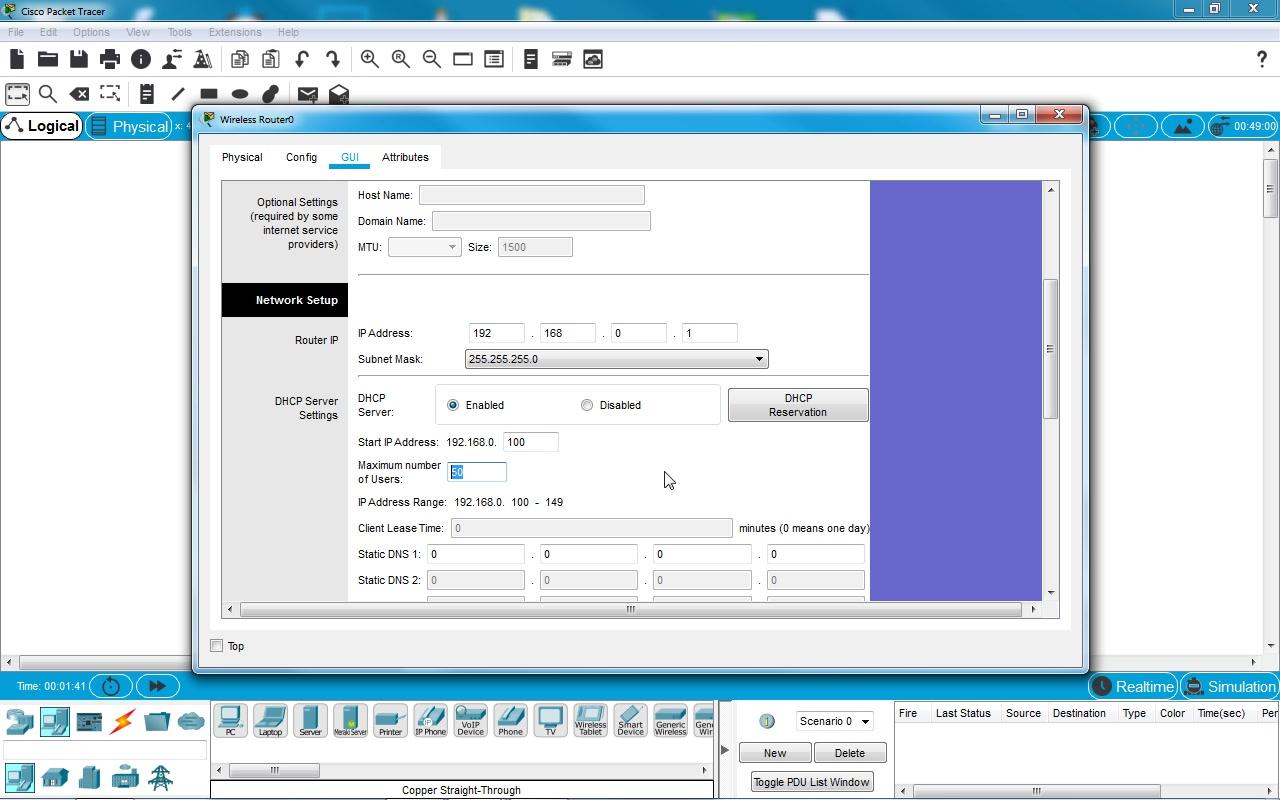1280x800 pixels.
Task: Open the Extensions menu
Action: [x=234, y=32]
